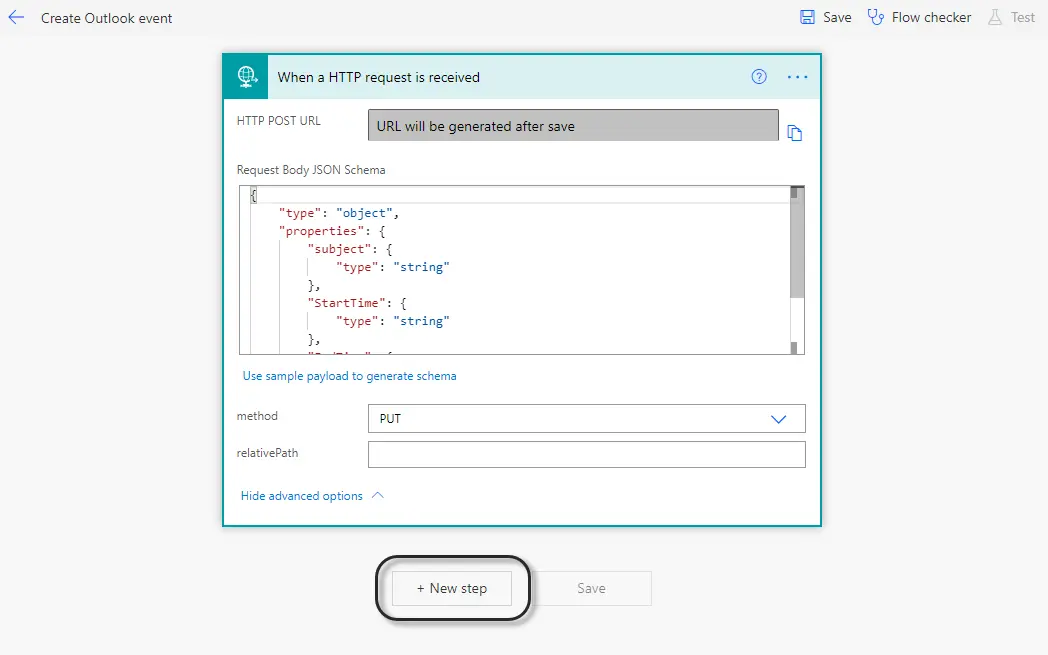Click the + New step button

click(x=452, y=588)
